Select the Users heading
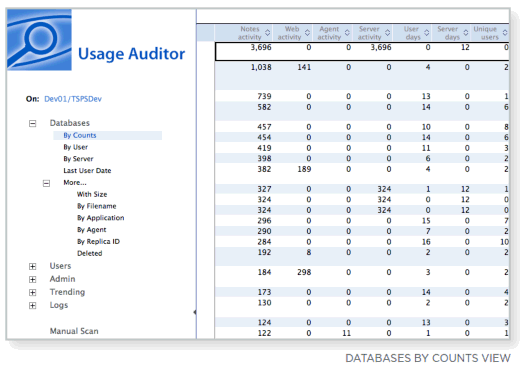The width and height of the screenshot is (523, 373). [60, 266]
